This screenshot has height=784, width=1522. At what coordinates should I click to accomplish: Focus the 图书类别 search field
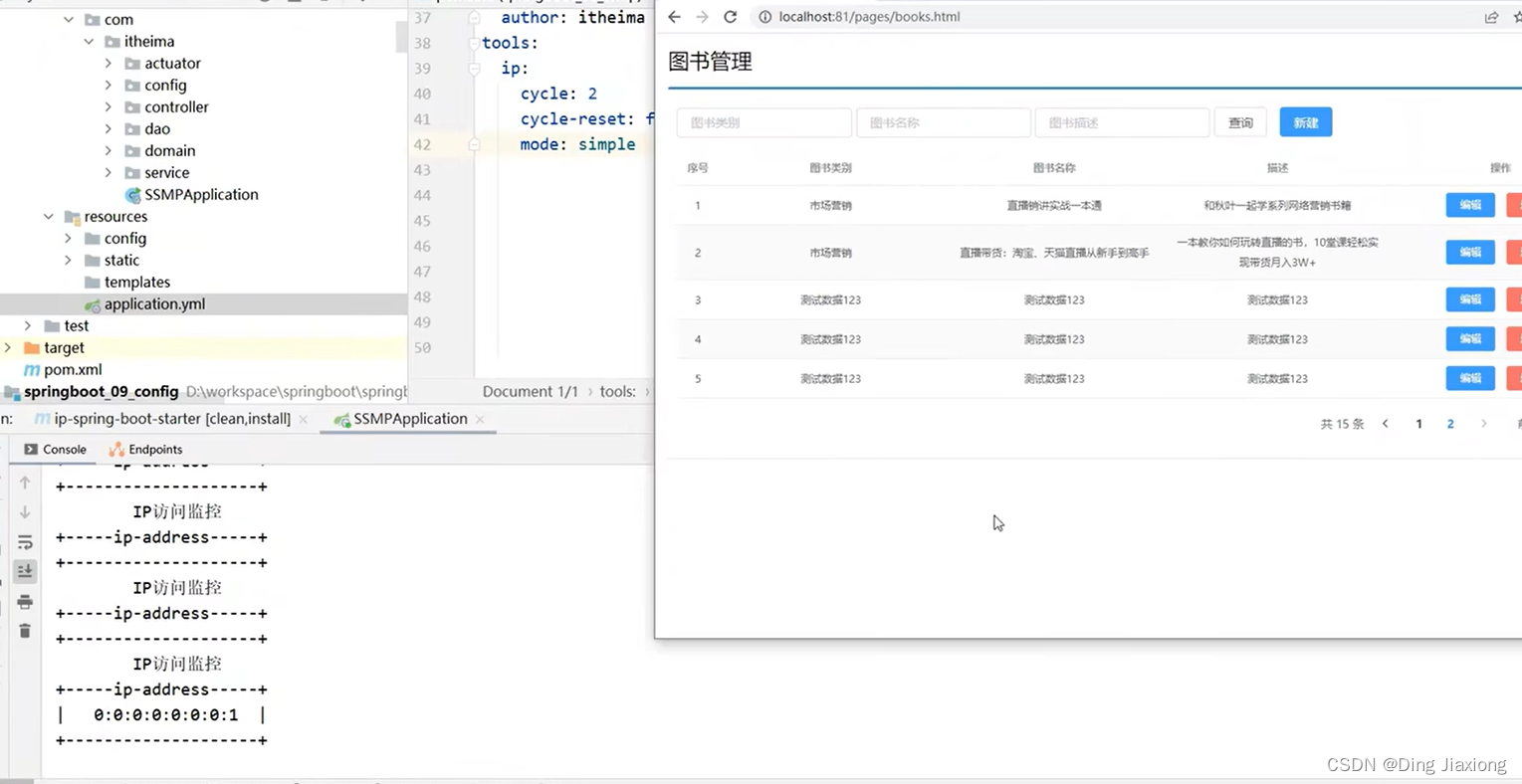click(763, 122)
